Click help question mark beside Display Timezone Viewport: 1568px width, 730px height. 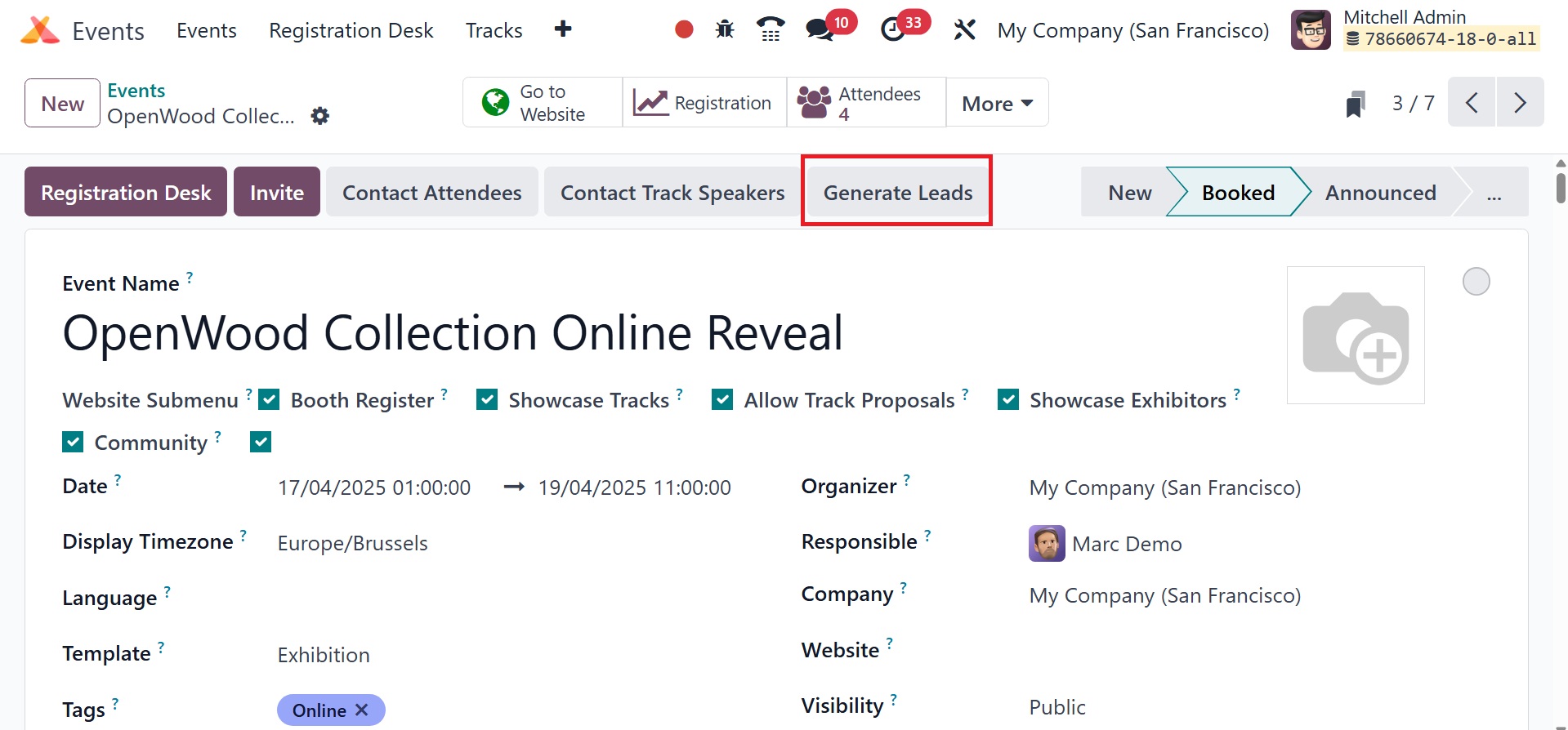pyautogui.click(x=243, y=536)
